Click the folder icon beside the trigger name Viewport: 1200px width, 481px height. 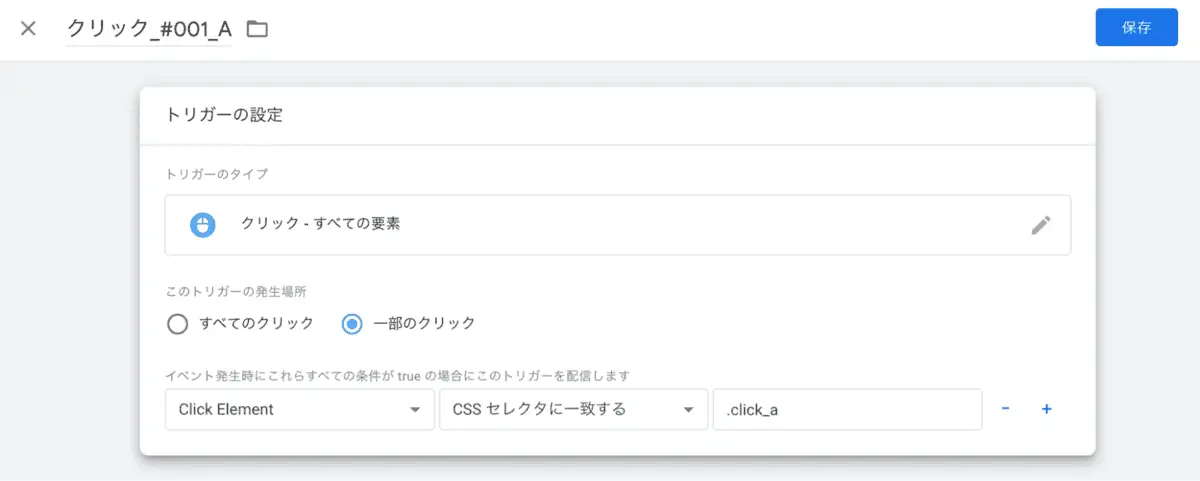pos(257,29)
